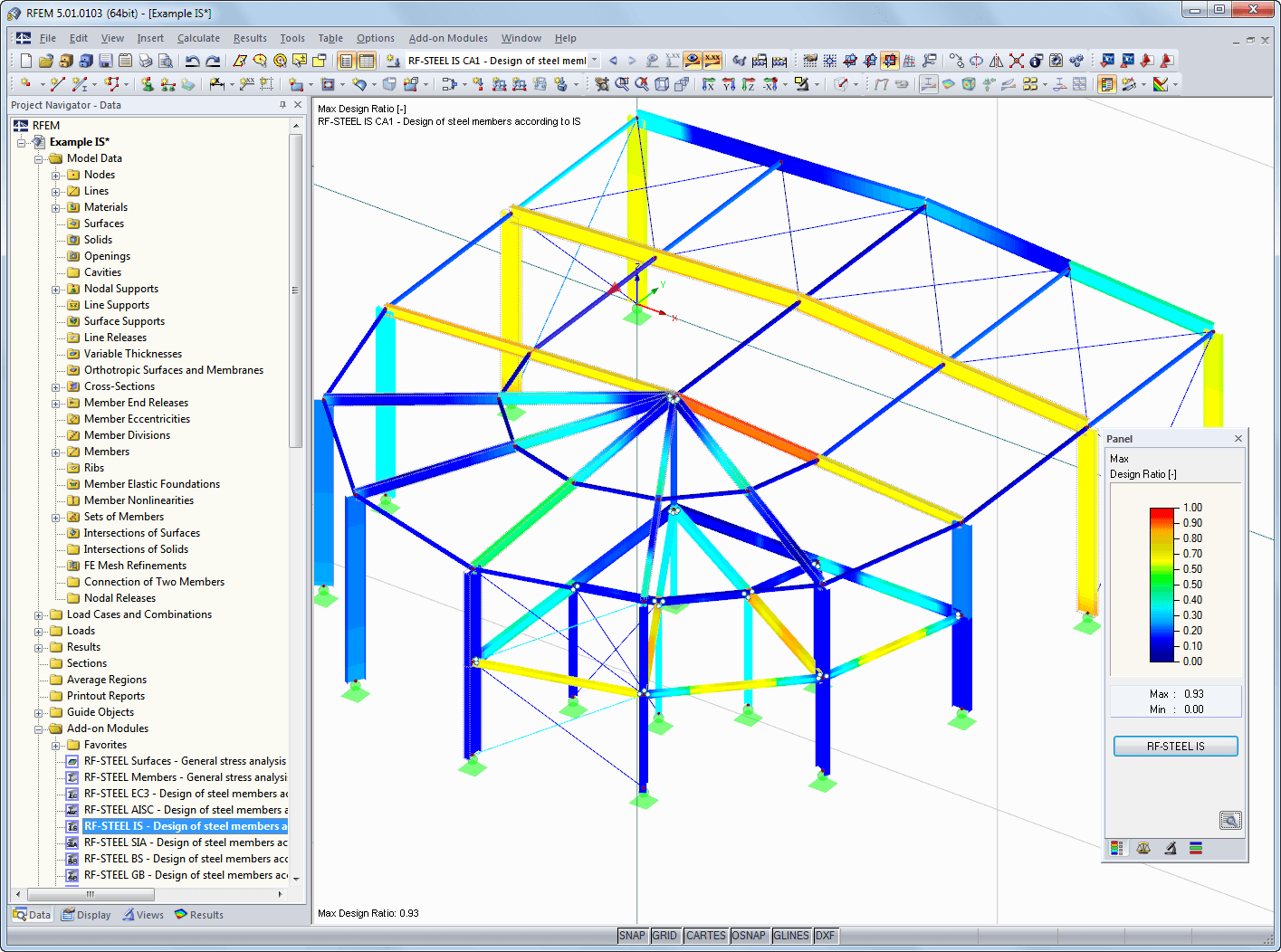Click the magnifier details button in Panel
The image size is (1281, 952).
(1229, 820)
